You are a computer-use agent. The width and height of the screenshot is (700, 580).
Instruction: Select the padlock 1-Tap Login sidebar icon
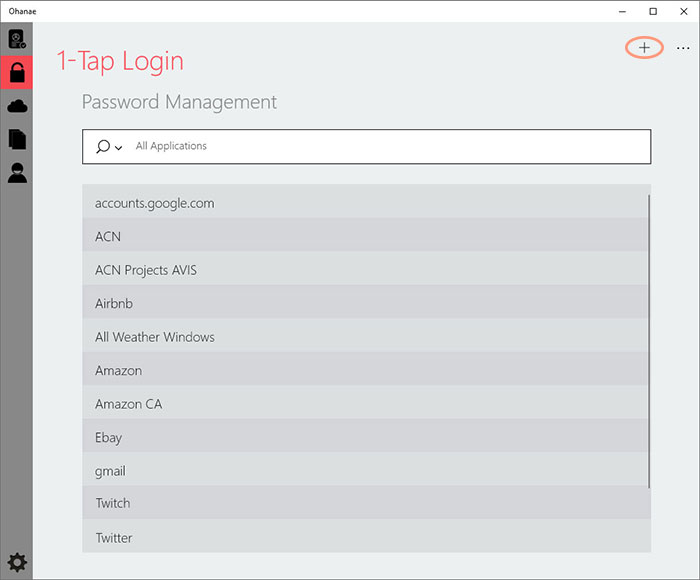[x=17, y=72]
